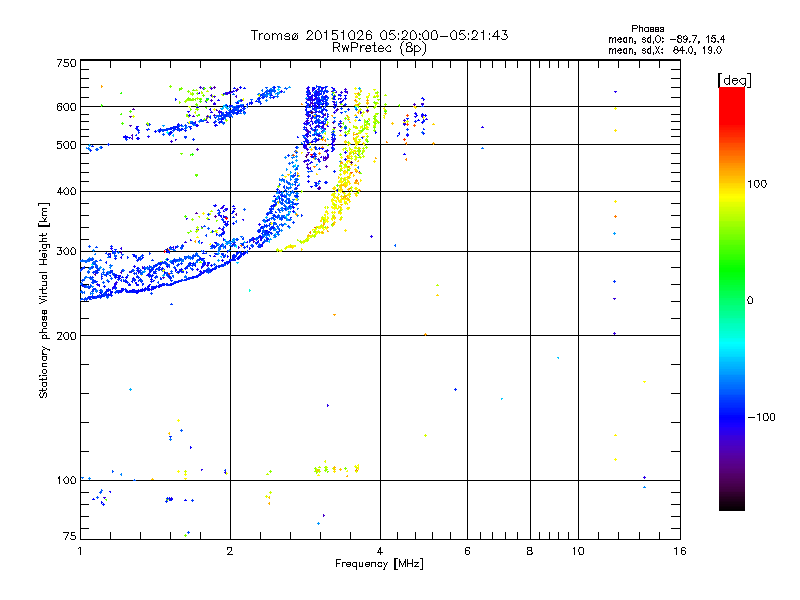
Task: Click the "-100" value beside the color bar
Action: point(761,417)
